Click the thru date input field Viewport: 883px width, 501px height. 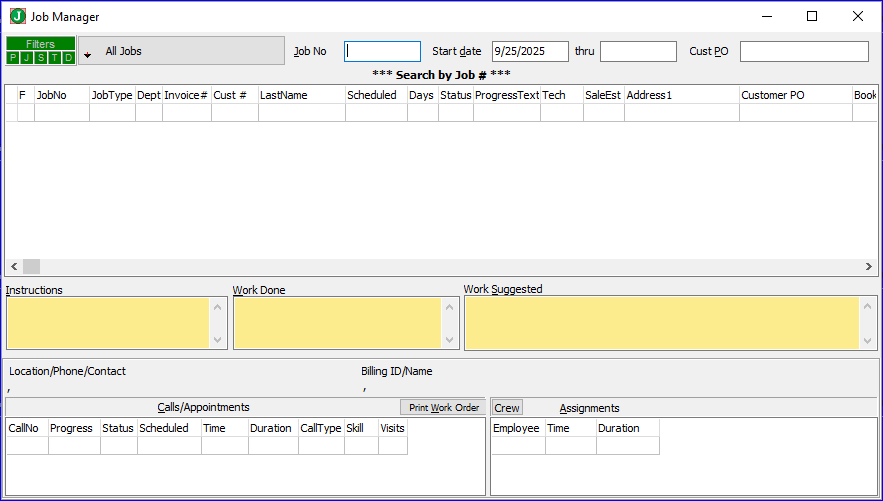[x=638, y=51]
